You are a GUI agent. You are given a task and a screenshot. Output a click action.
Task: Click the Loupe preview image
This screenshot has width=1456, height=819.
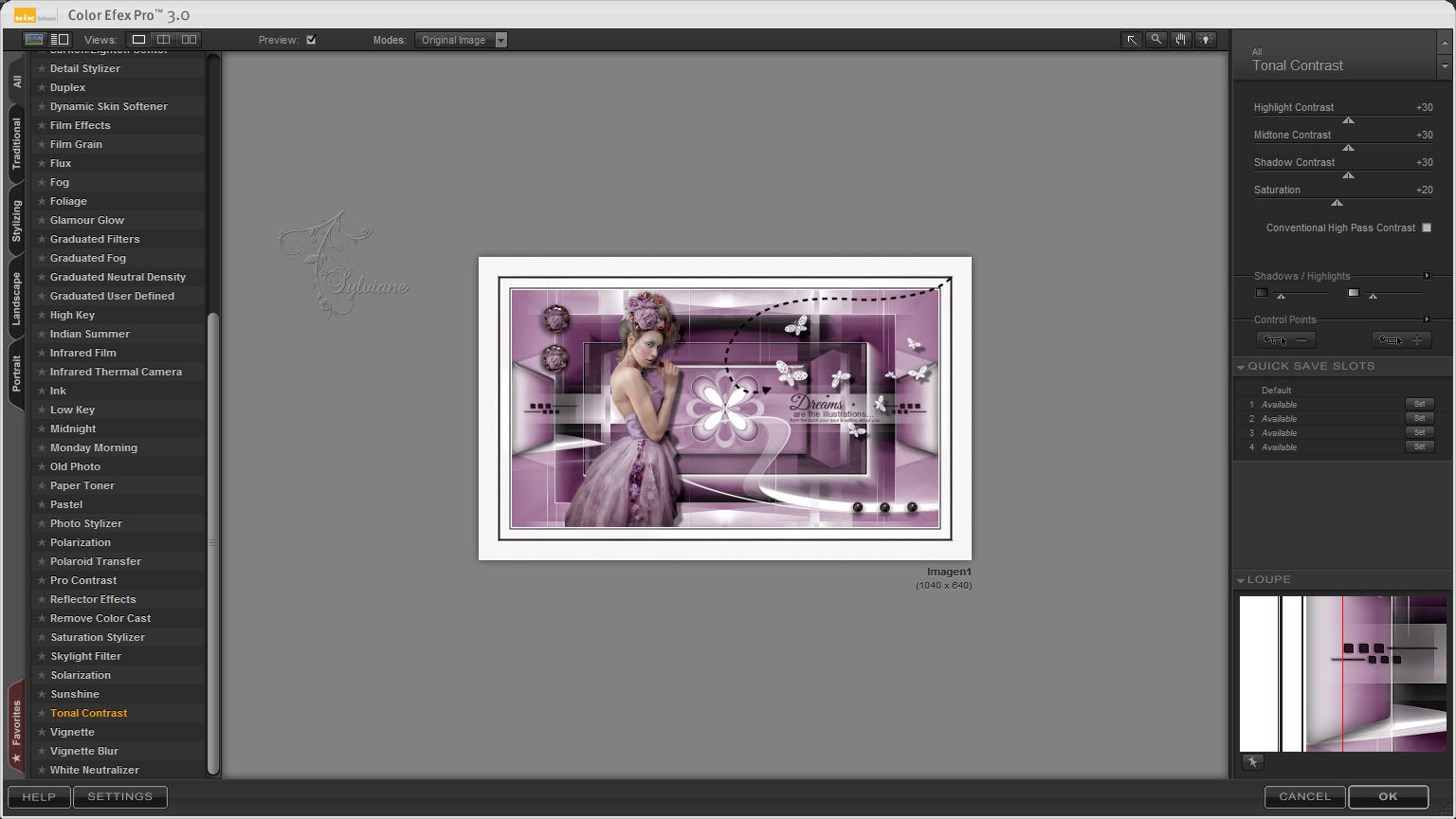(x=1343, y=674)
